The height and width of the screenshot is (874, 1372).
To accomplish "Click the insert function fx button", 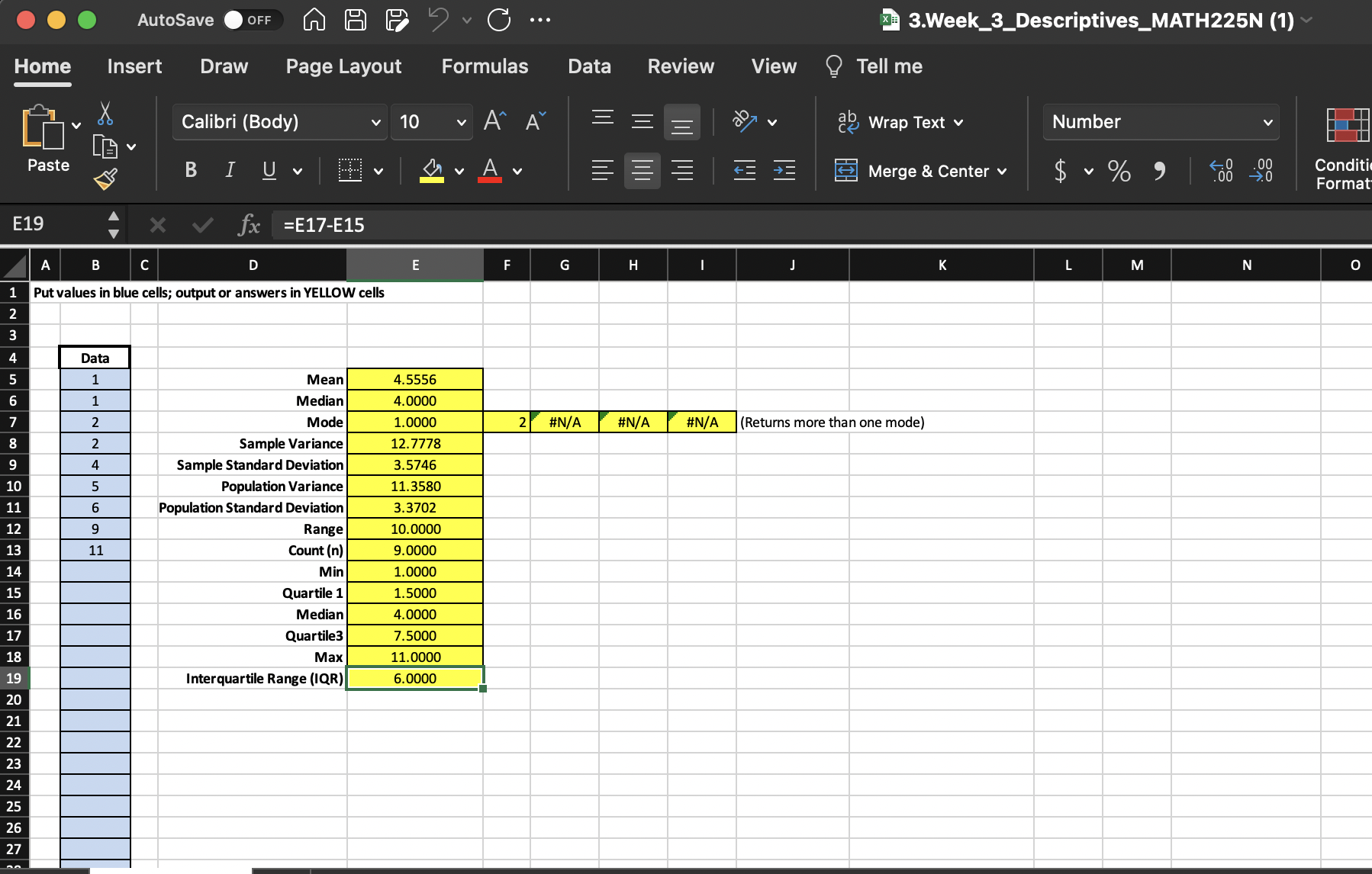I will point(250,224).
